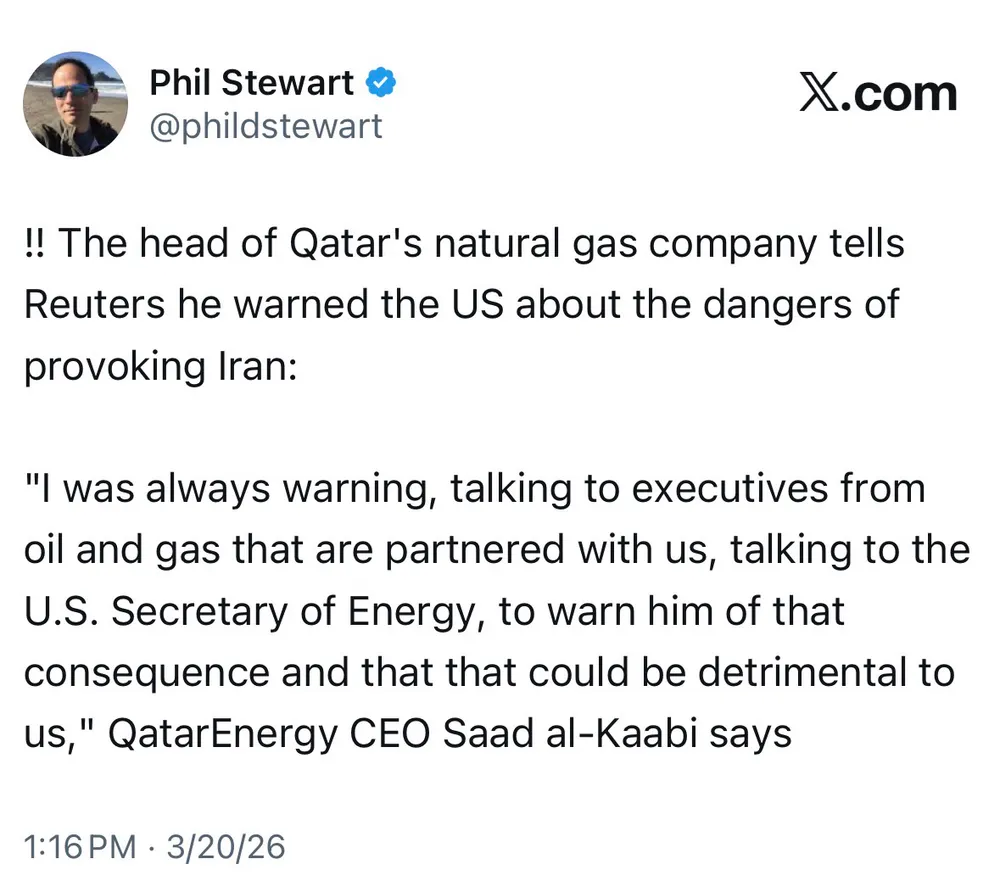Click the X.com logo
The height and width of the screenshot is (891, 1000).
(x=878, y=94)
